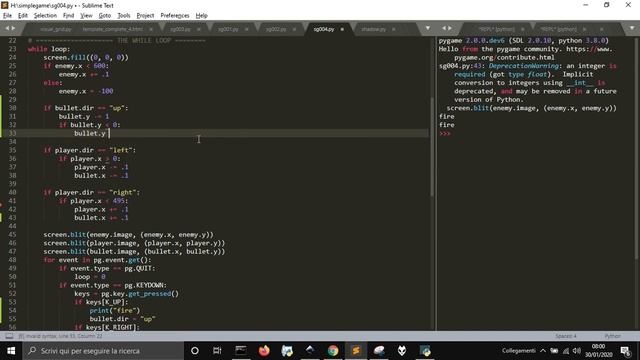Click line number 45 in the gutter
Image resolution: width=640 pixels, height=360 pixels.
click(x=12, y=235)
